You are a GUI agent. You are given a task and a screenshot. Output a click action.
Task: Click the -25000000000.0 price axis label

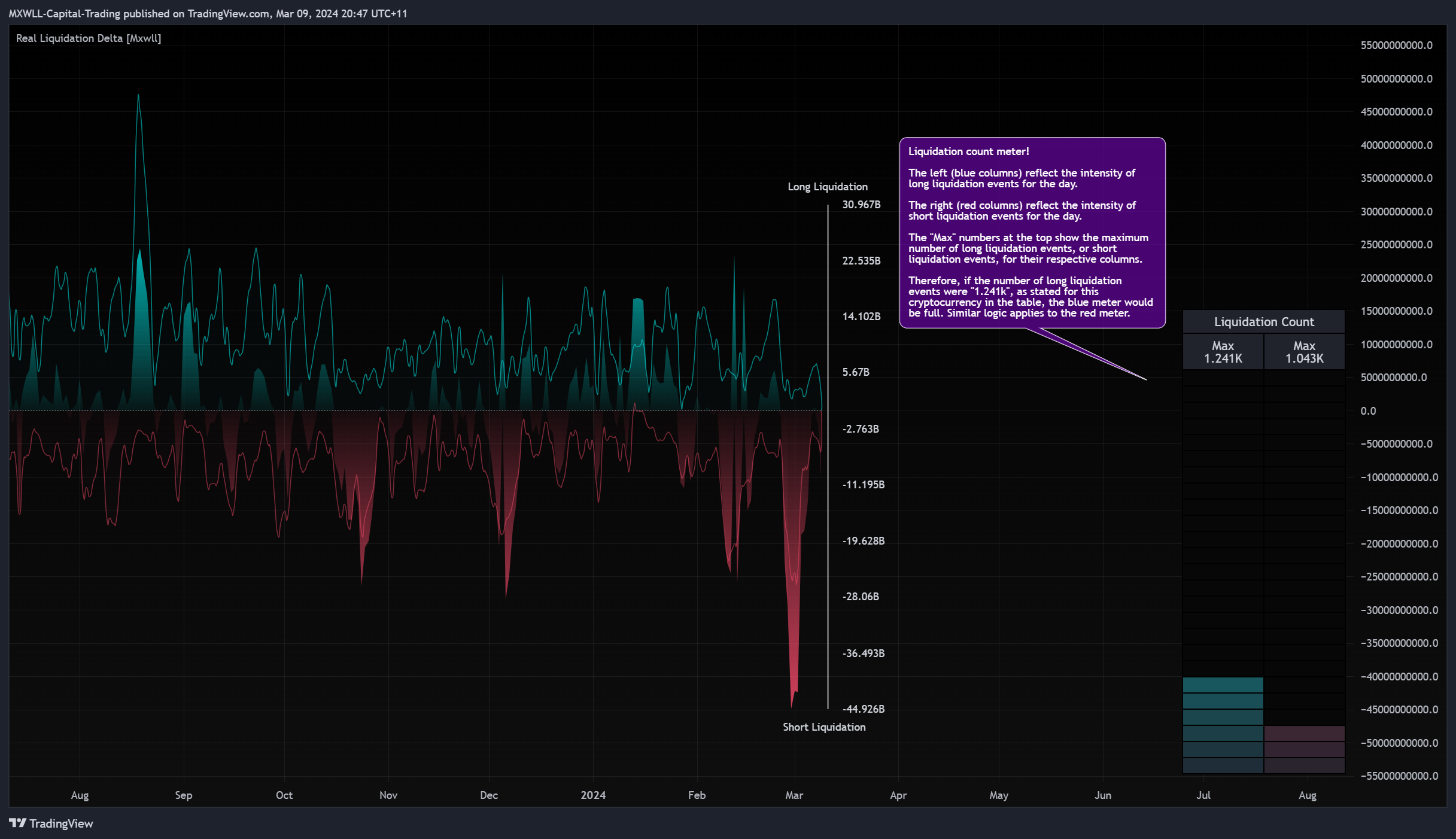point(1399,577)
